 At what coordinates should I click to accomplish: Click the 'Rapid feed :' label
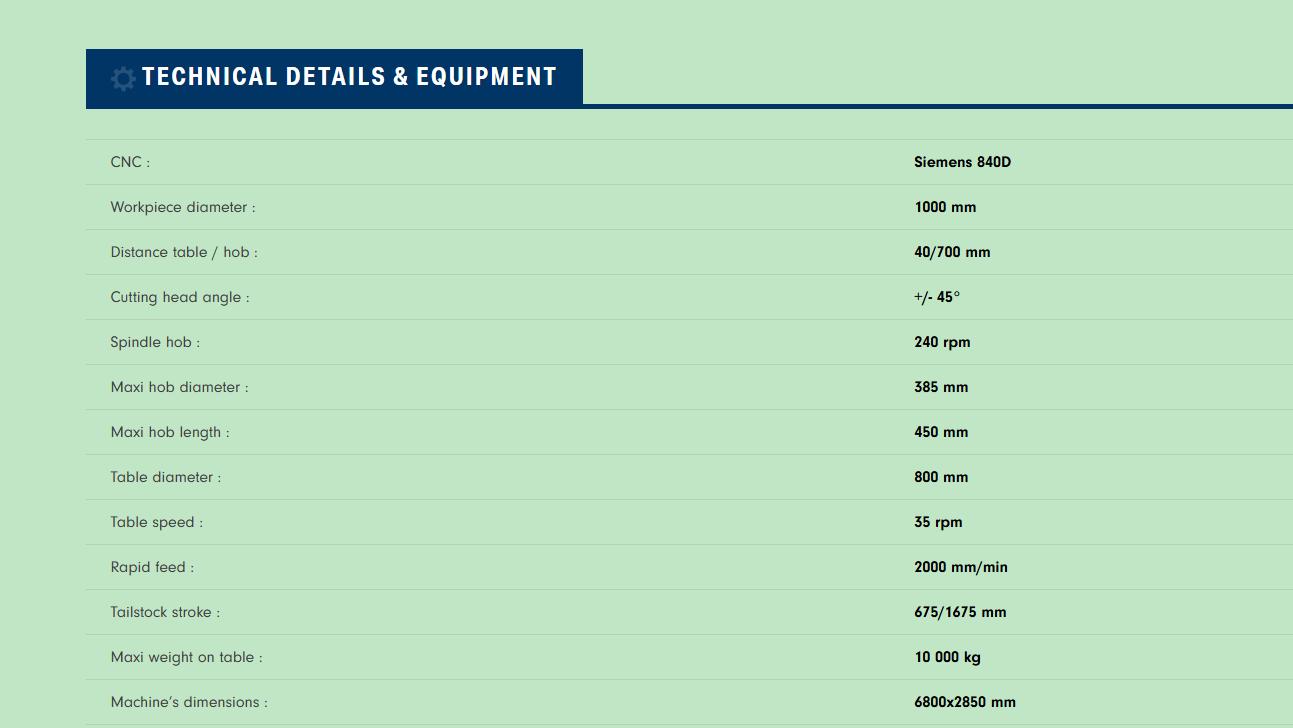152,567
